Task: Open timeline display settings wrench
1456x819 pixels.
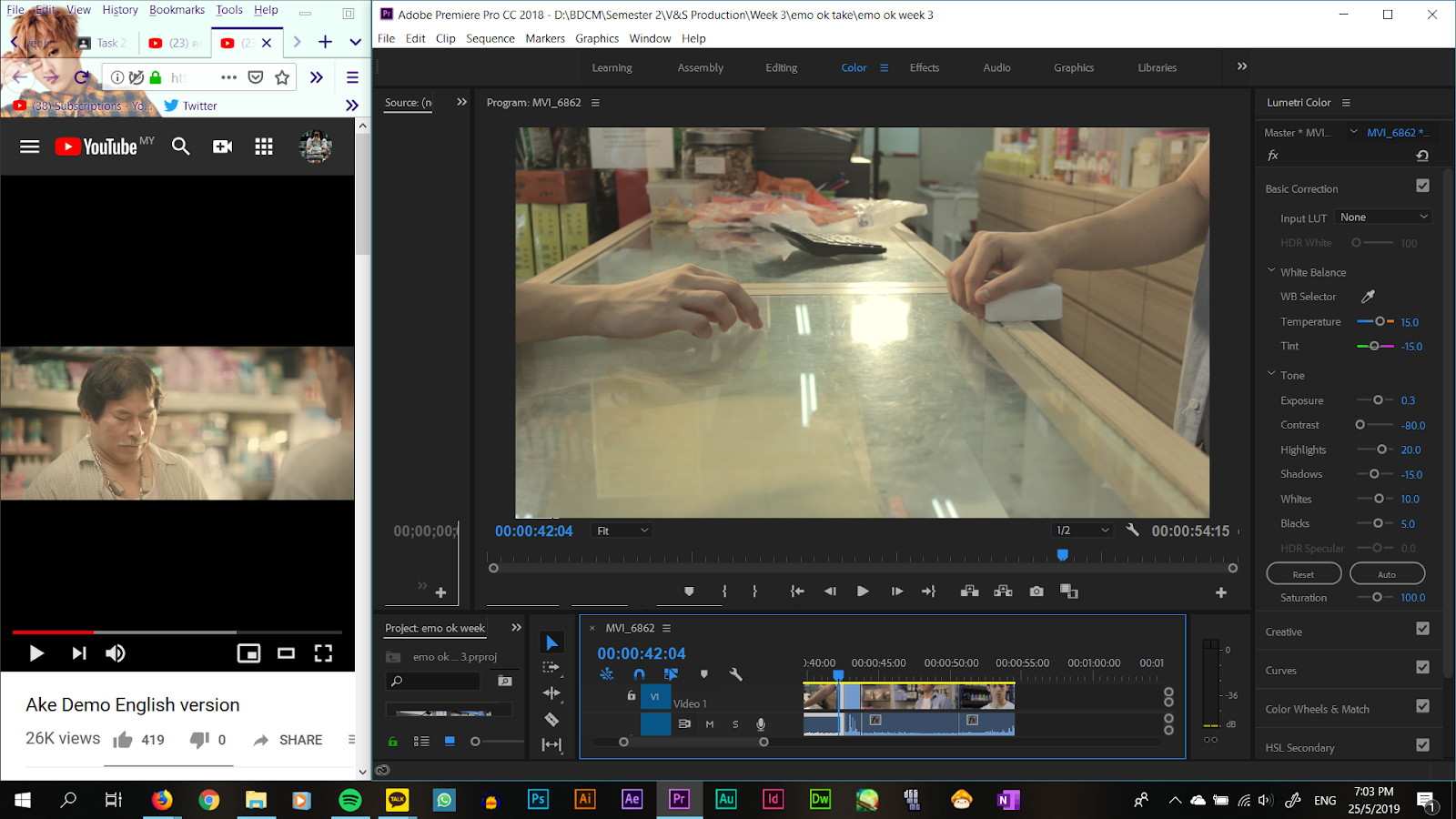Action: pos(736,674)
